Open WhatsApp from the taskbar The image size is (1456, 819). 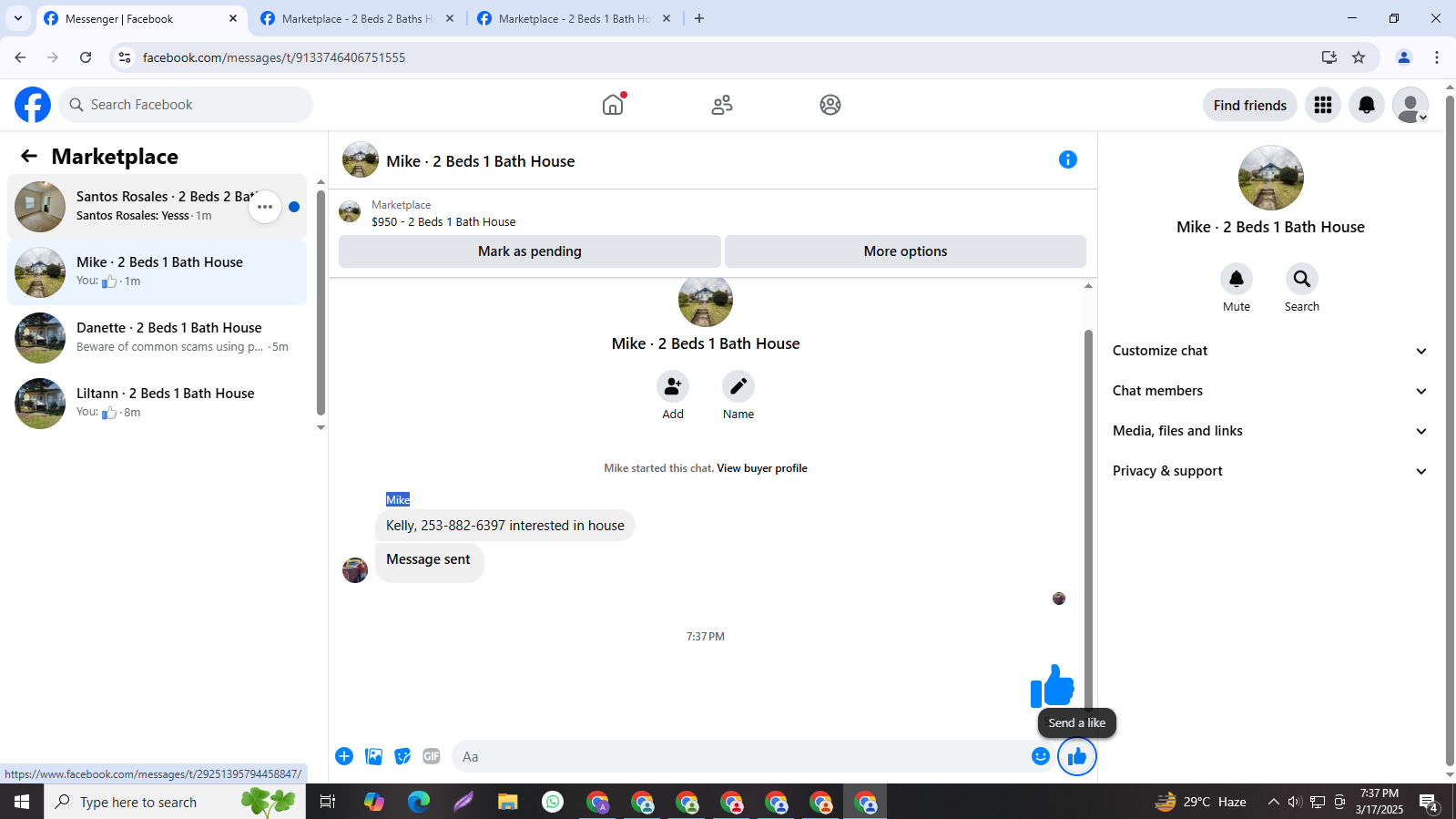coord(553,802)
